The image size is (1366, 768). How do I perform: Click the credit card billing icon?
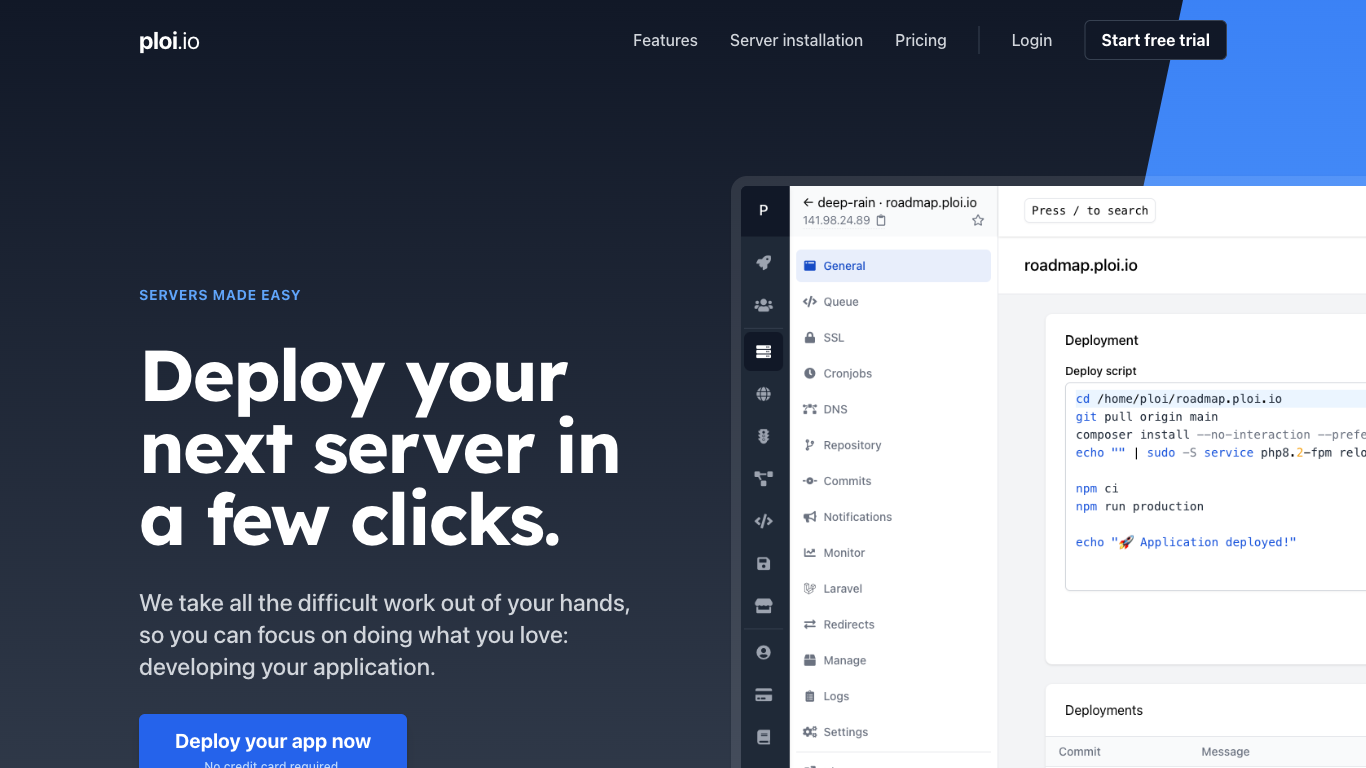click(764, 695)
